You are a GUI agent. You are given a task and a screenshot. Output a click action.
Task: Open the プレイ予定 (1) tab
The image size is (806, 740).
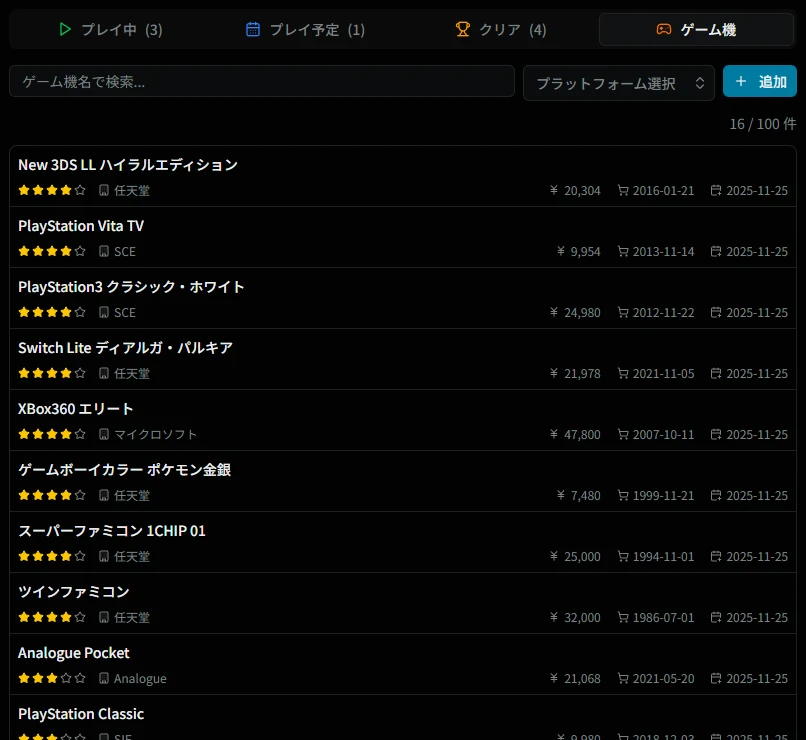305,30
